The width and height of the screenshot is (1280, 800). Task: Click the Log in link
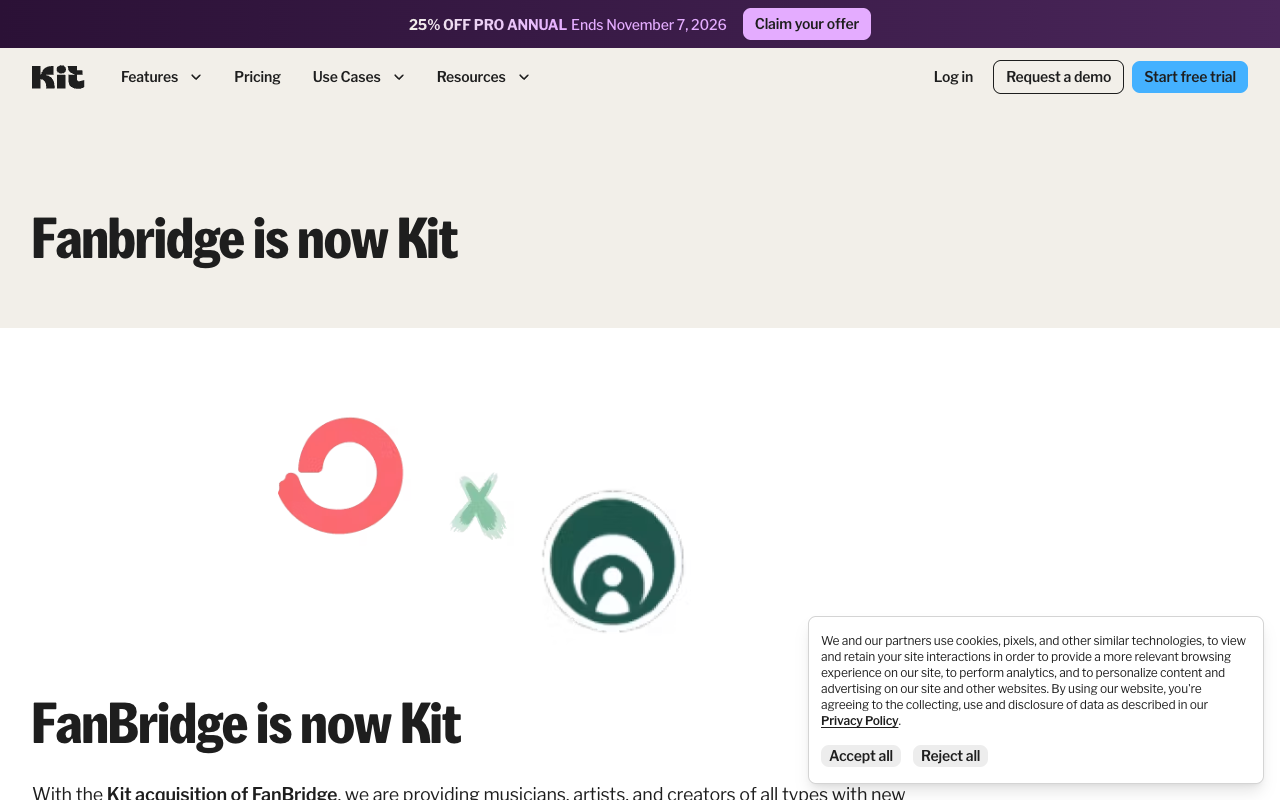953,77
